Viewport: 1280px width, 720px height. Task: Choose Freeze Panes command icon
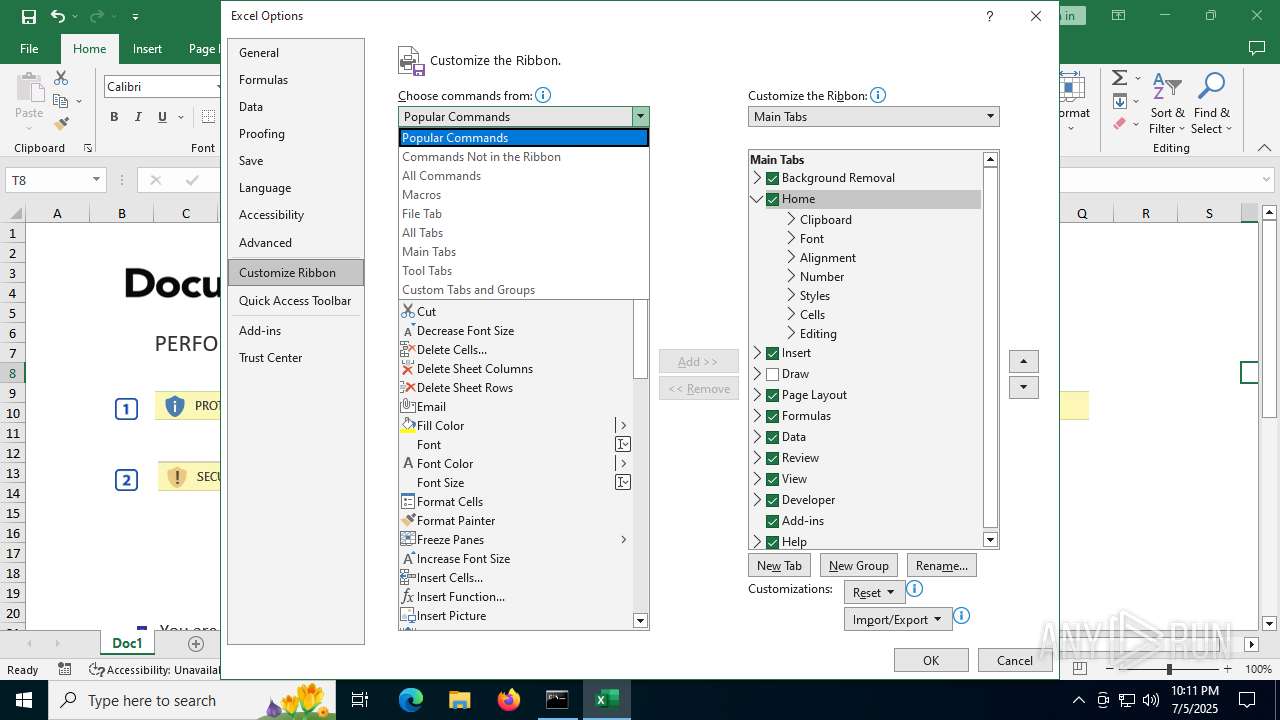(408, 539)
